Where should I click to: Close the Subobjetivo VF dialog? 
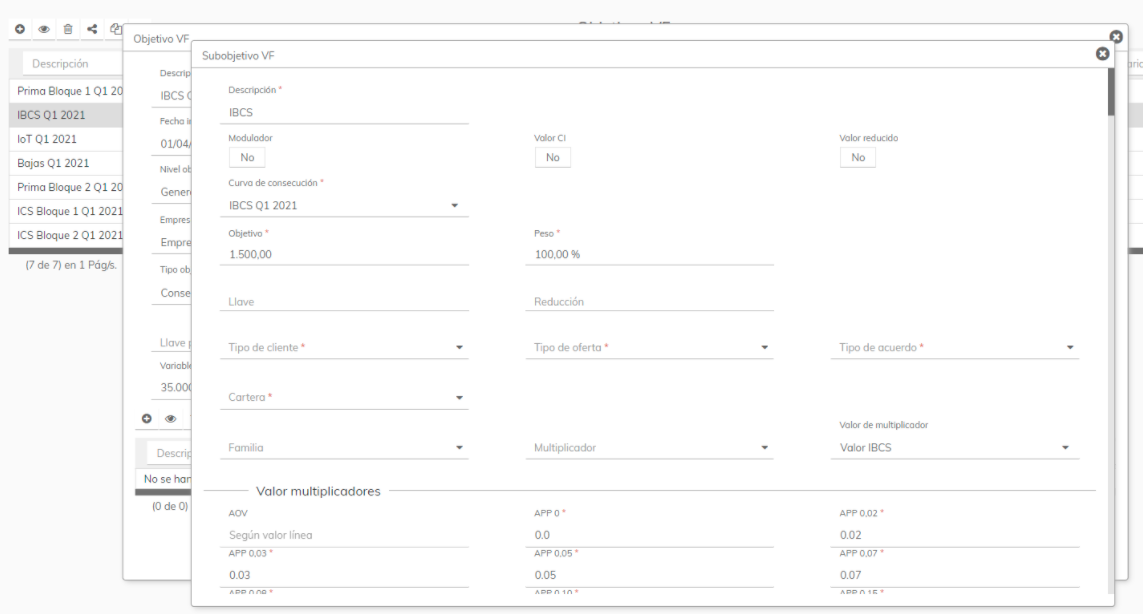(x=1102, y=54)
